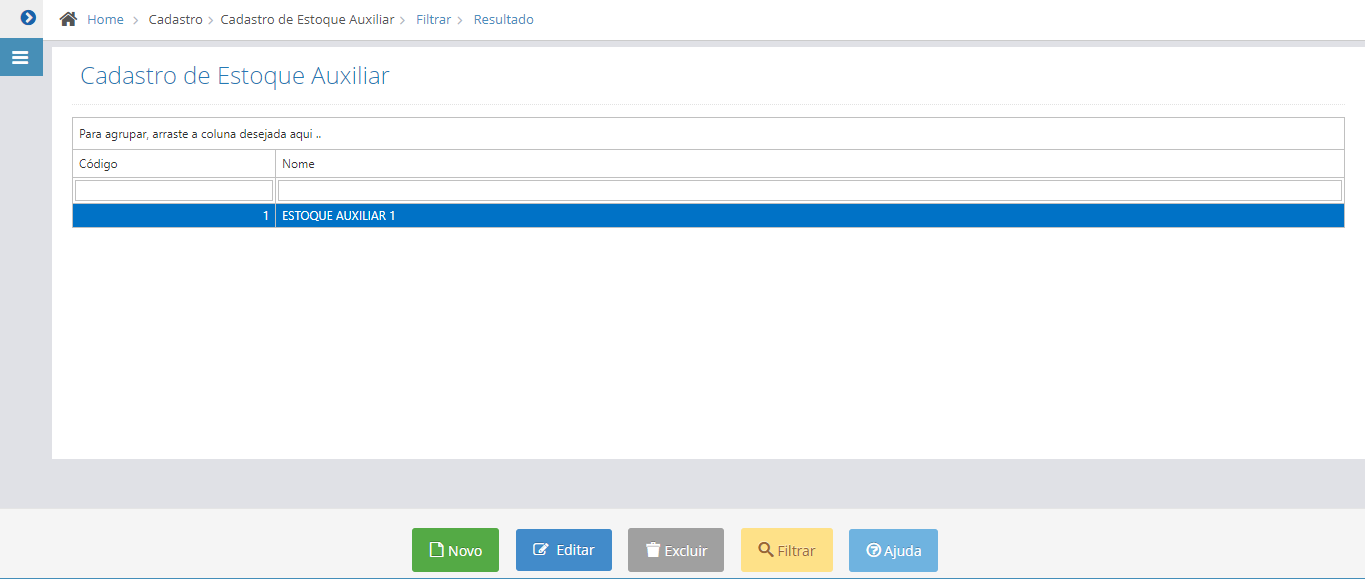Select the Resultado breadcrumb
Viewport: 1365px width, 579px height.
(503, 19)
